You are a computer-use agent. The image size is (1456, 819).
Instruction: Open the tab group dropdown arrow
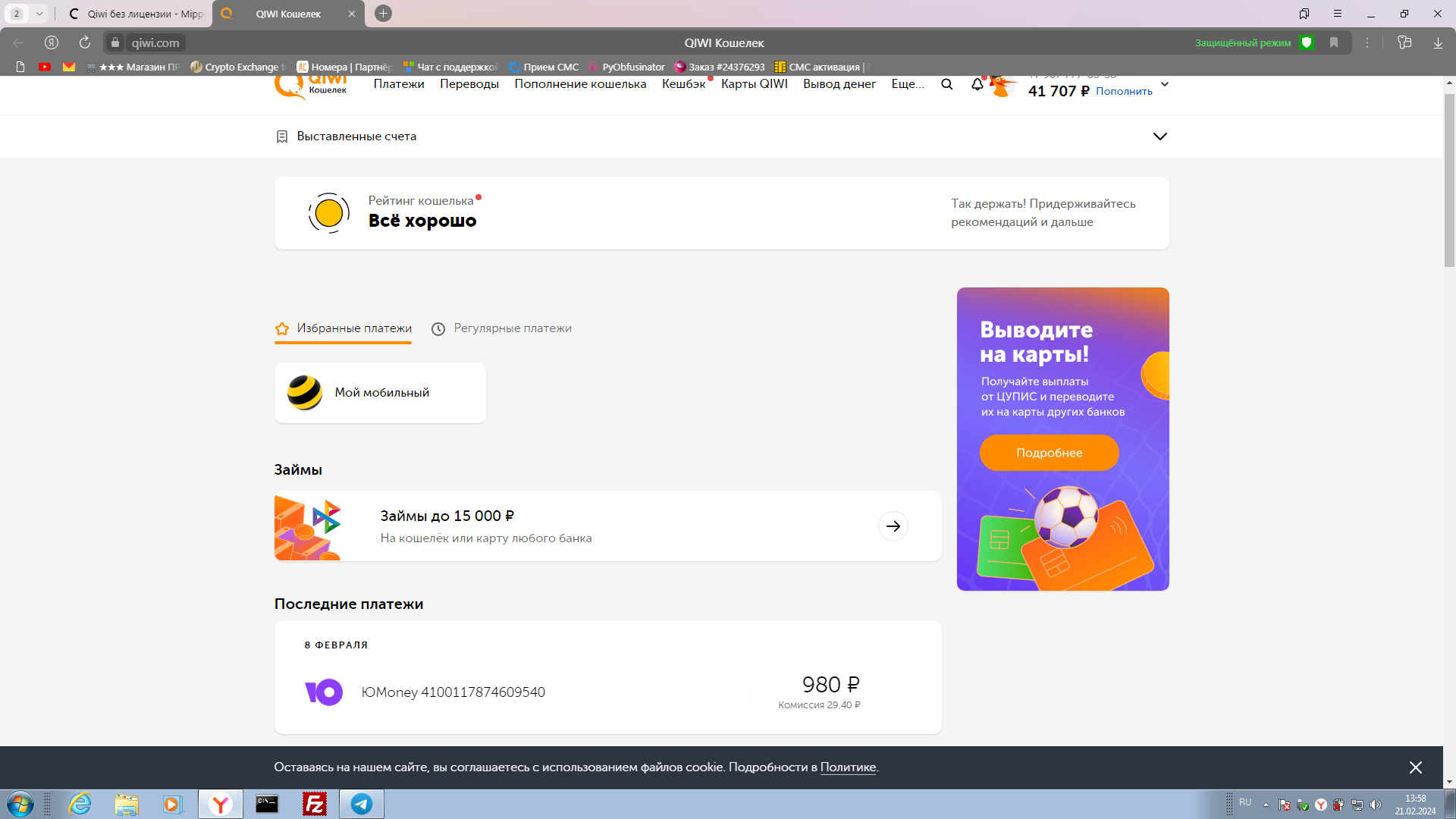pyautogui.click(x=39, y=14)
